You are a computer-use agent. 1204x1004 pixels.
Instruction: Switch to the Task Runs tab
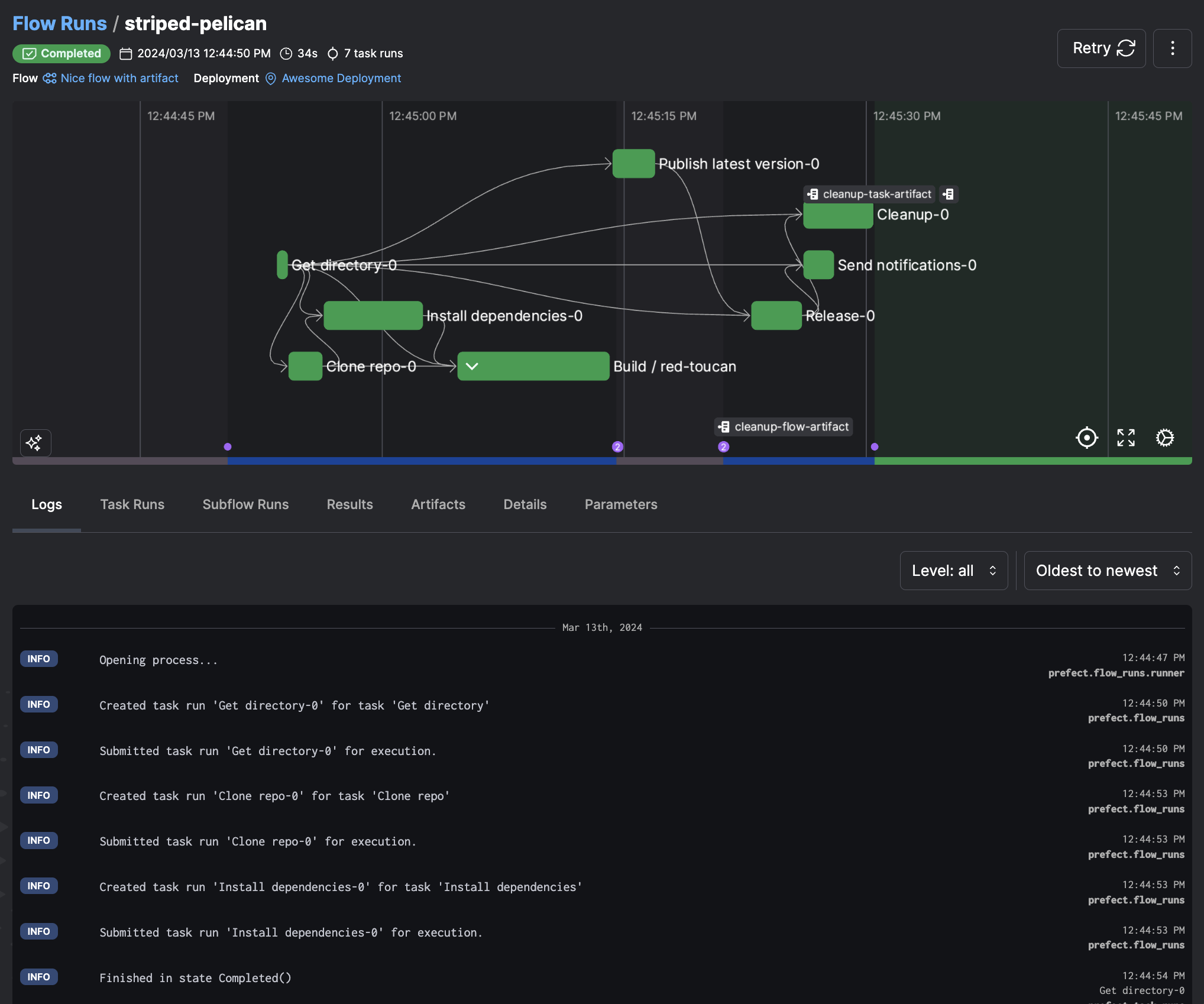pyautogui.click(x=132, y=504)
